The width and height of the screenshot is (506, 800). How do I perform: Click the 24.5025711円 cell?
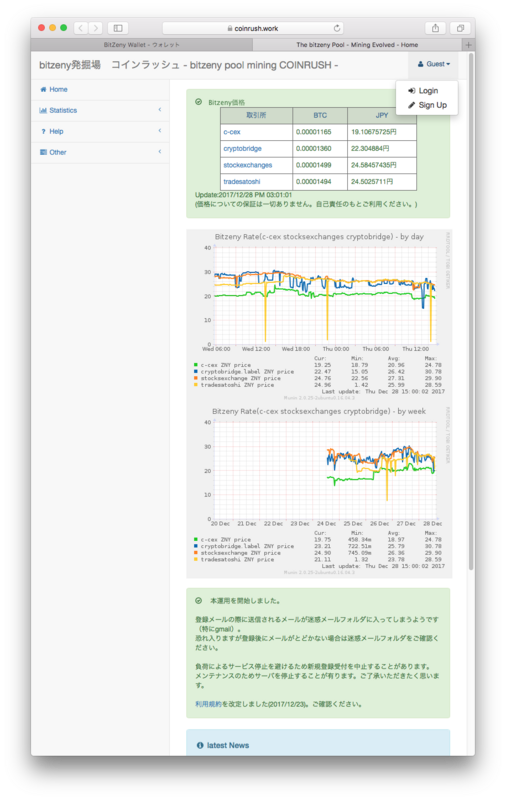382,182
